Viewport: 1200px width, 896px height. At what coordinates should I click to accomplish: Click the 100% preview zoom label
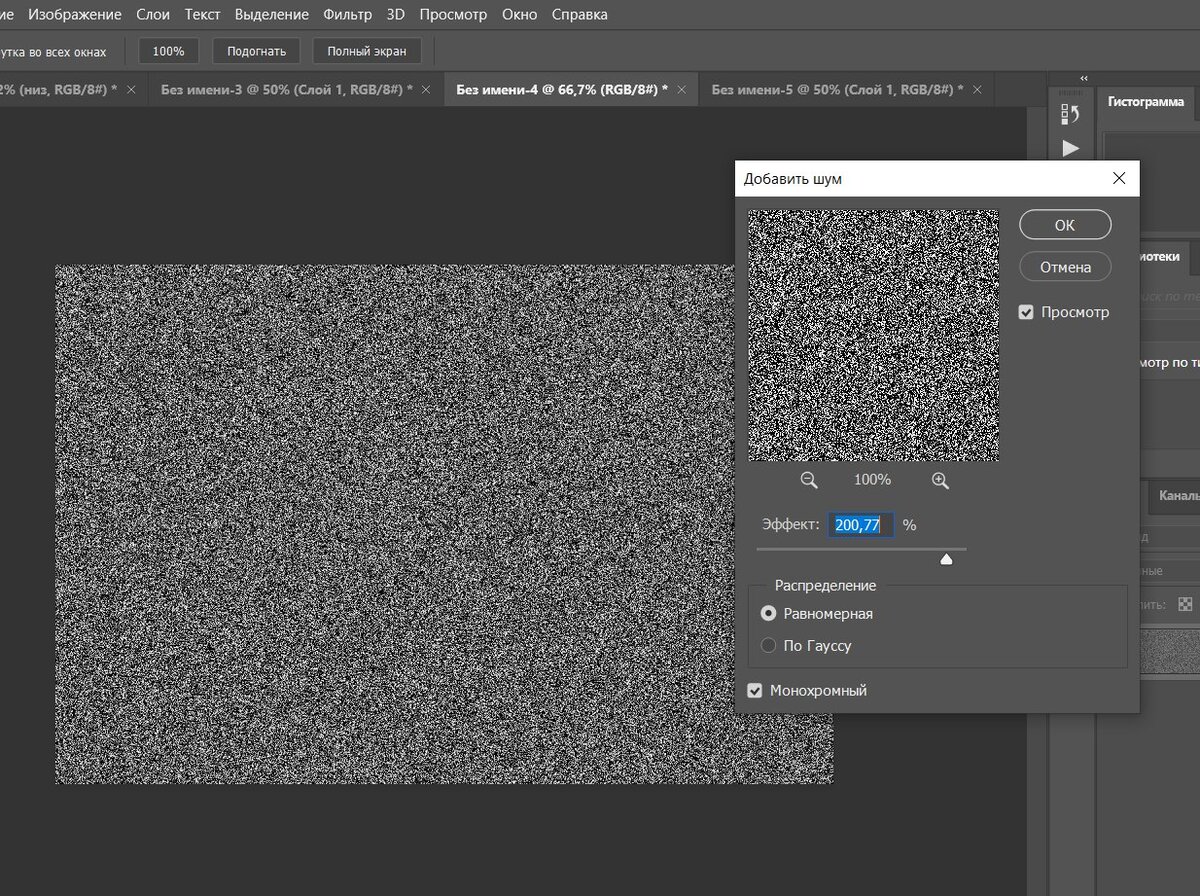tap(872, 480)
